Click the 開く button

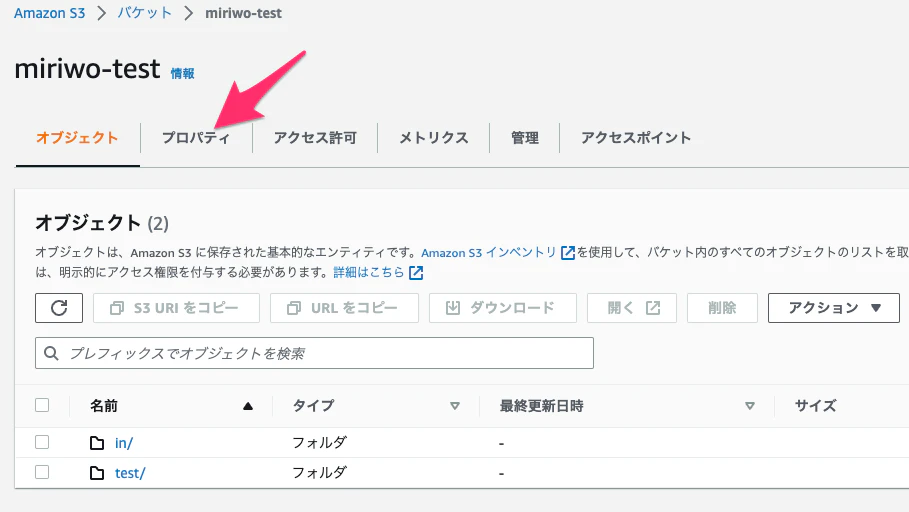632,308
